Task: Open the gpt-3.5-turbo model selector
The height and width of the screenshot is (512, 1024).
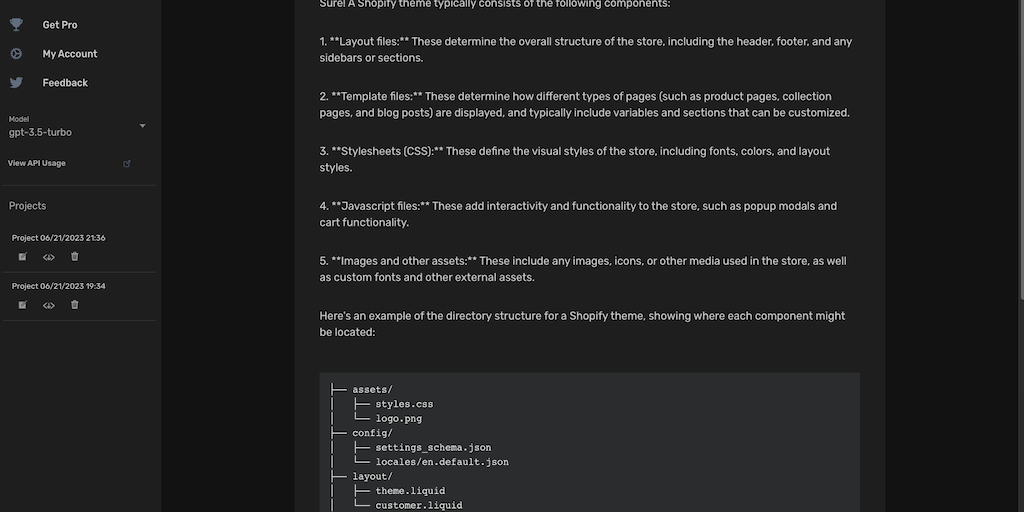Action: click(x=40, y=132)
